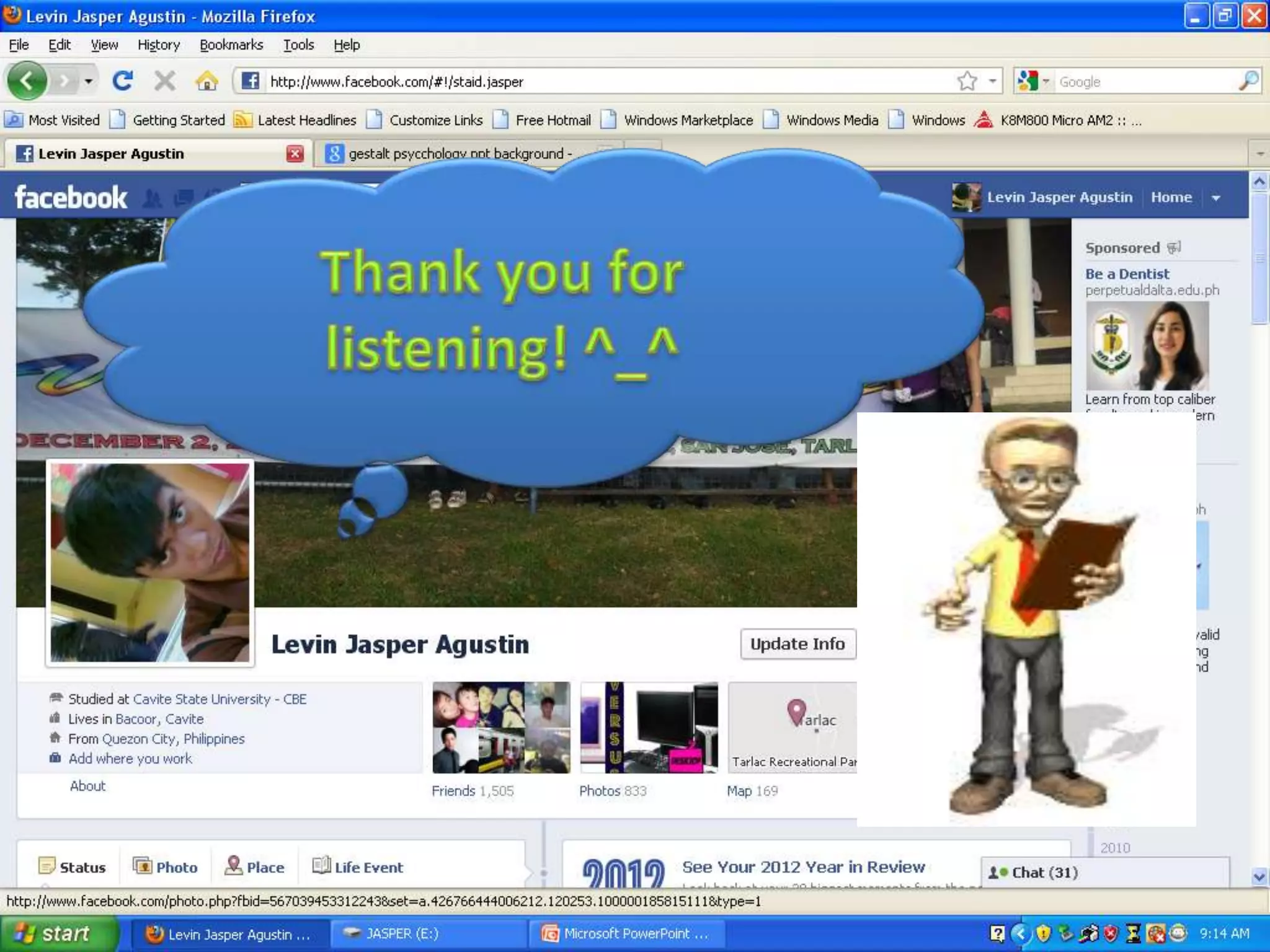The width and height of the screenshot is (1270, 952).
Task: Click the search magnifier icon
Action: tap(1248, 81)
